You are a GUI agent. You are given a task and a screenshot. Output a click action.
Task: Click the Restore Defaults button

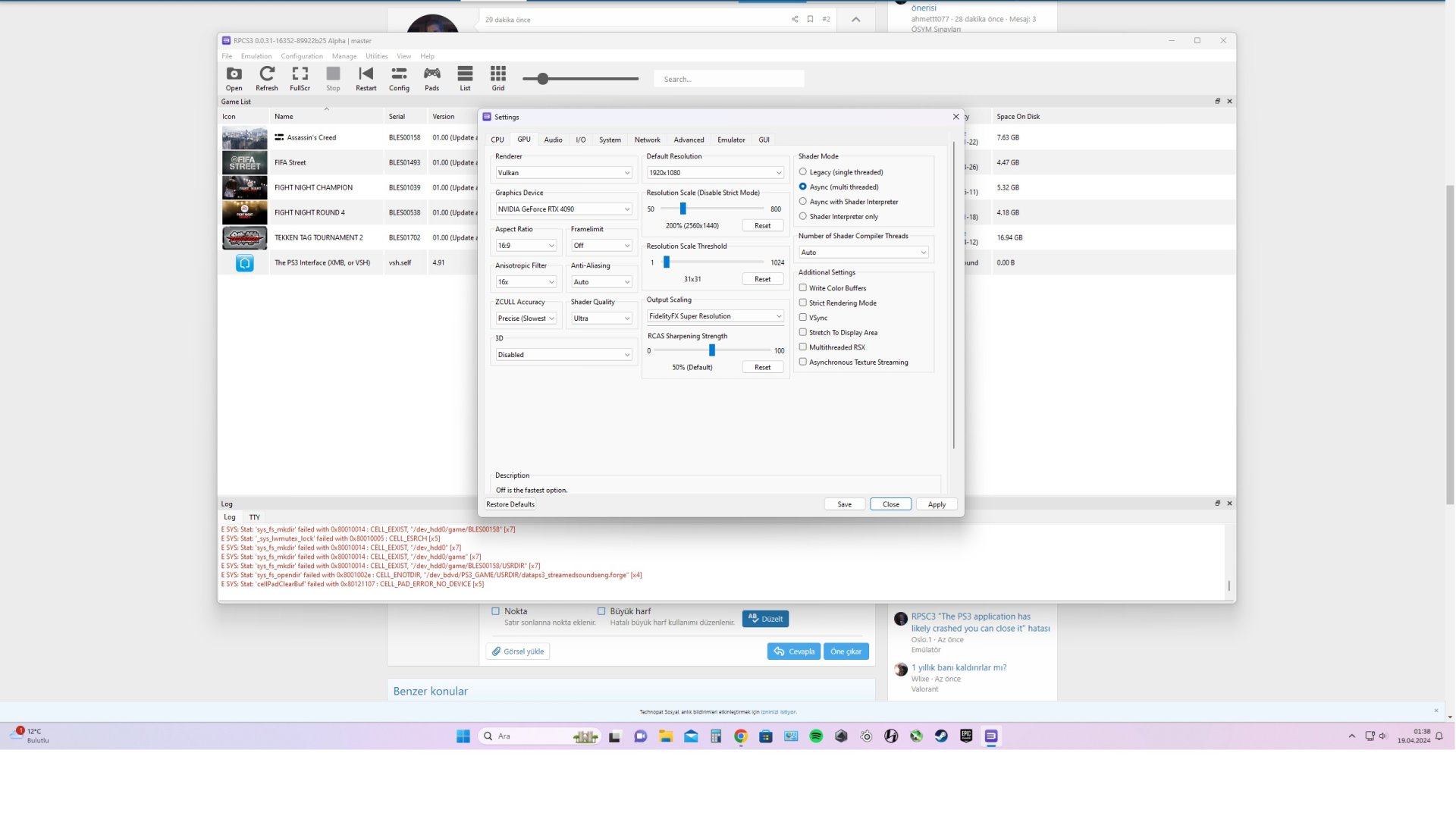point(510,504)
